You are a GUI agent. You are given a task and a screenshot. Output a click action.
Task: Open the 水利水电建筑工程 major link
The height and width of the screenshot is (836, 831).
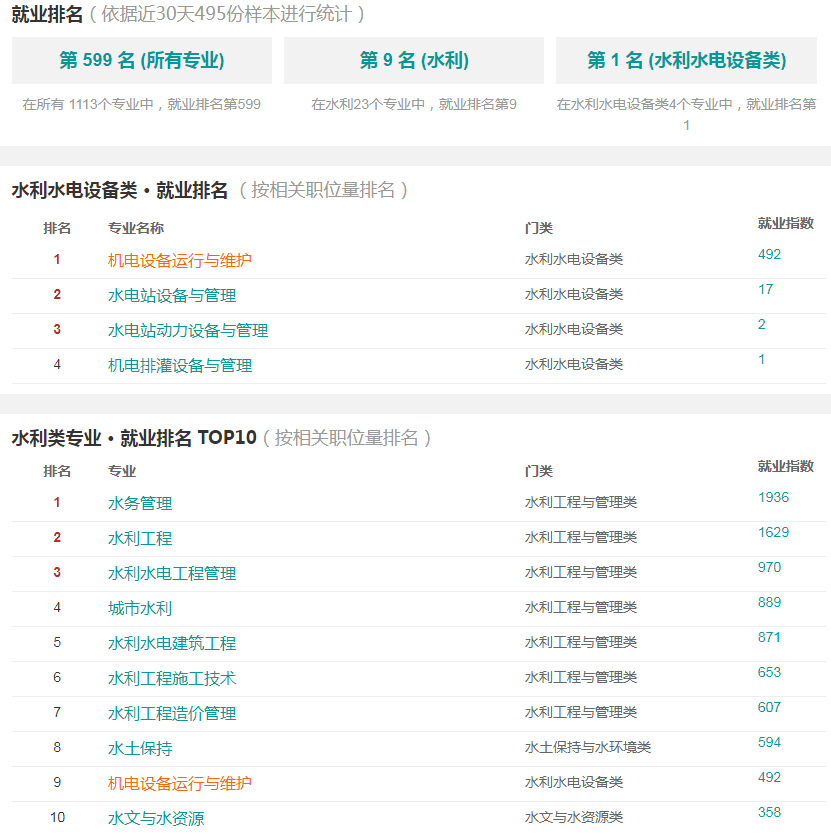tap(172, 644)
